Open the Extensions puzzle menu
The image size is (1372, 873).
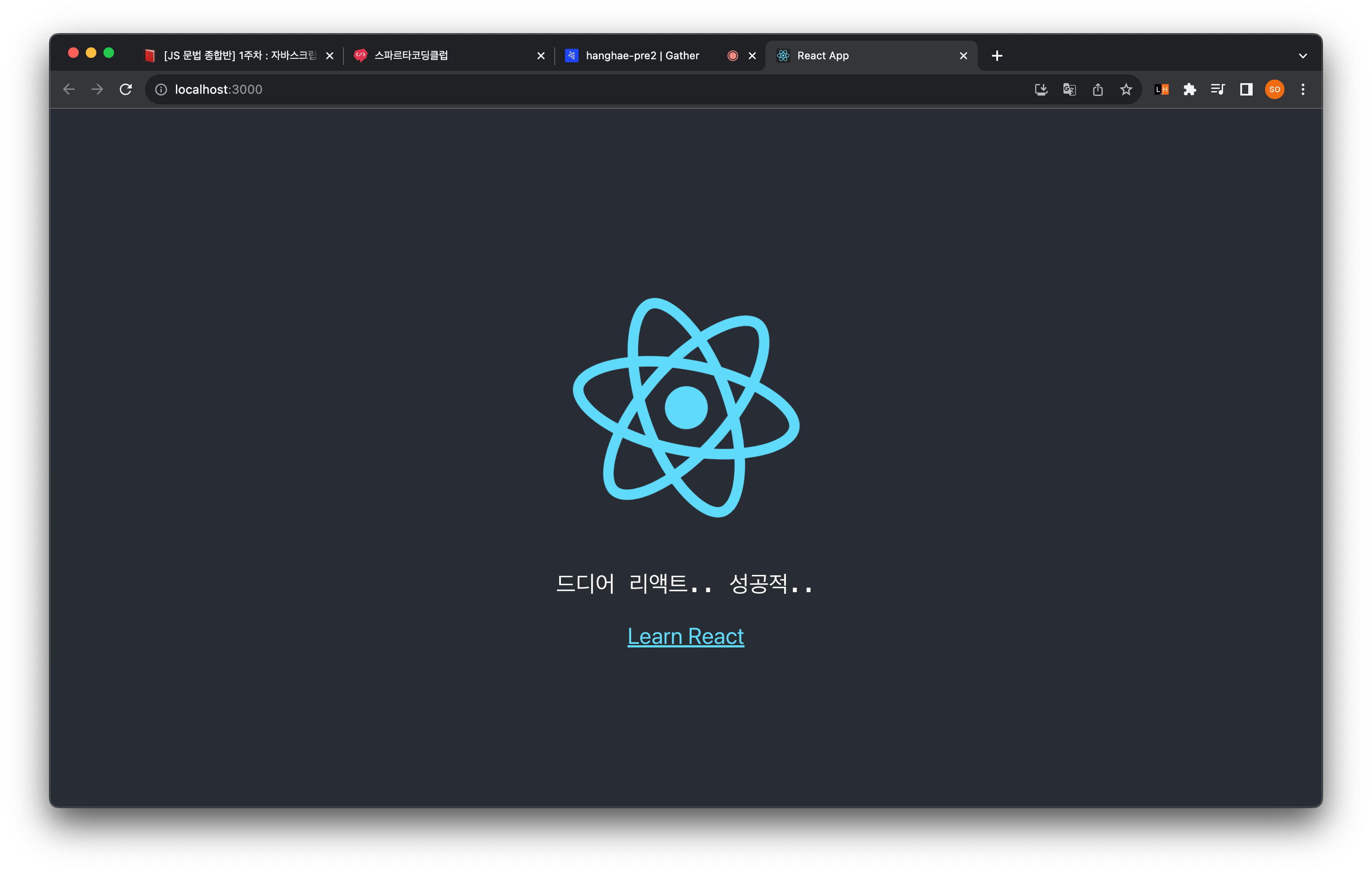1190,89
